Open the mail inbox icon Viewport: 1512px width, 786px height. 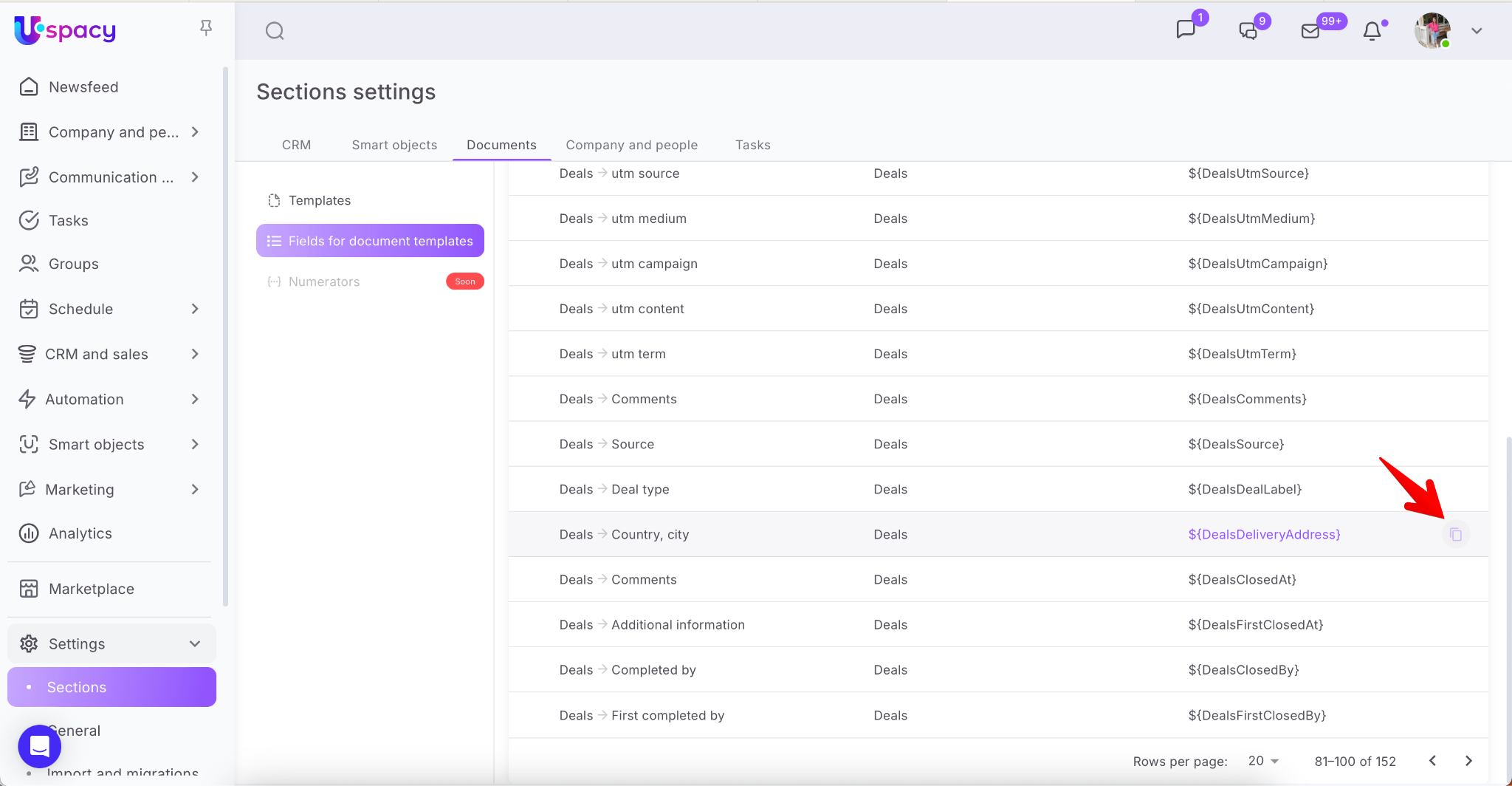(1310, 31)
